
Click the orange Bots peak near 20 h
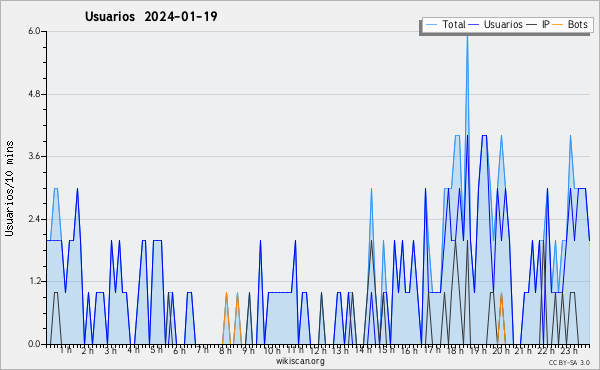pyautogui.click(x=501, y=294)
